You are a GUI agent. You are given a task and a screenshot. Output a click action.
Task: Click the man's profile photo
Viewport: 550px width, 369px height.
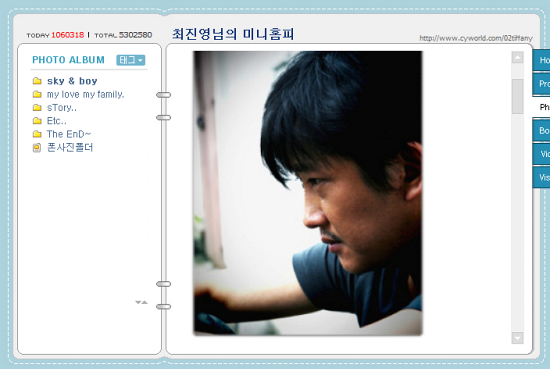pos(308,193)
